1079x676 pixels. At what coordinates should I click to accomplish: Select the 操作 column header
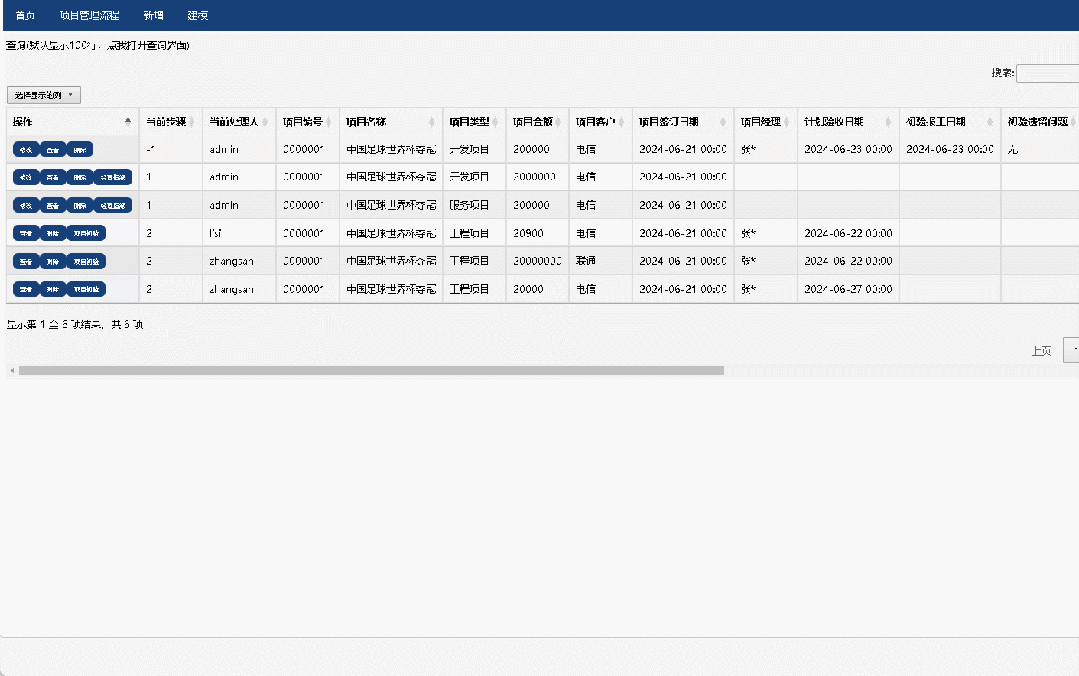pyautogui.click(x=72, y=122)
